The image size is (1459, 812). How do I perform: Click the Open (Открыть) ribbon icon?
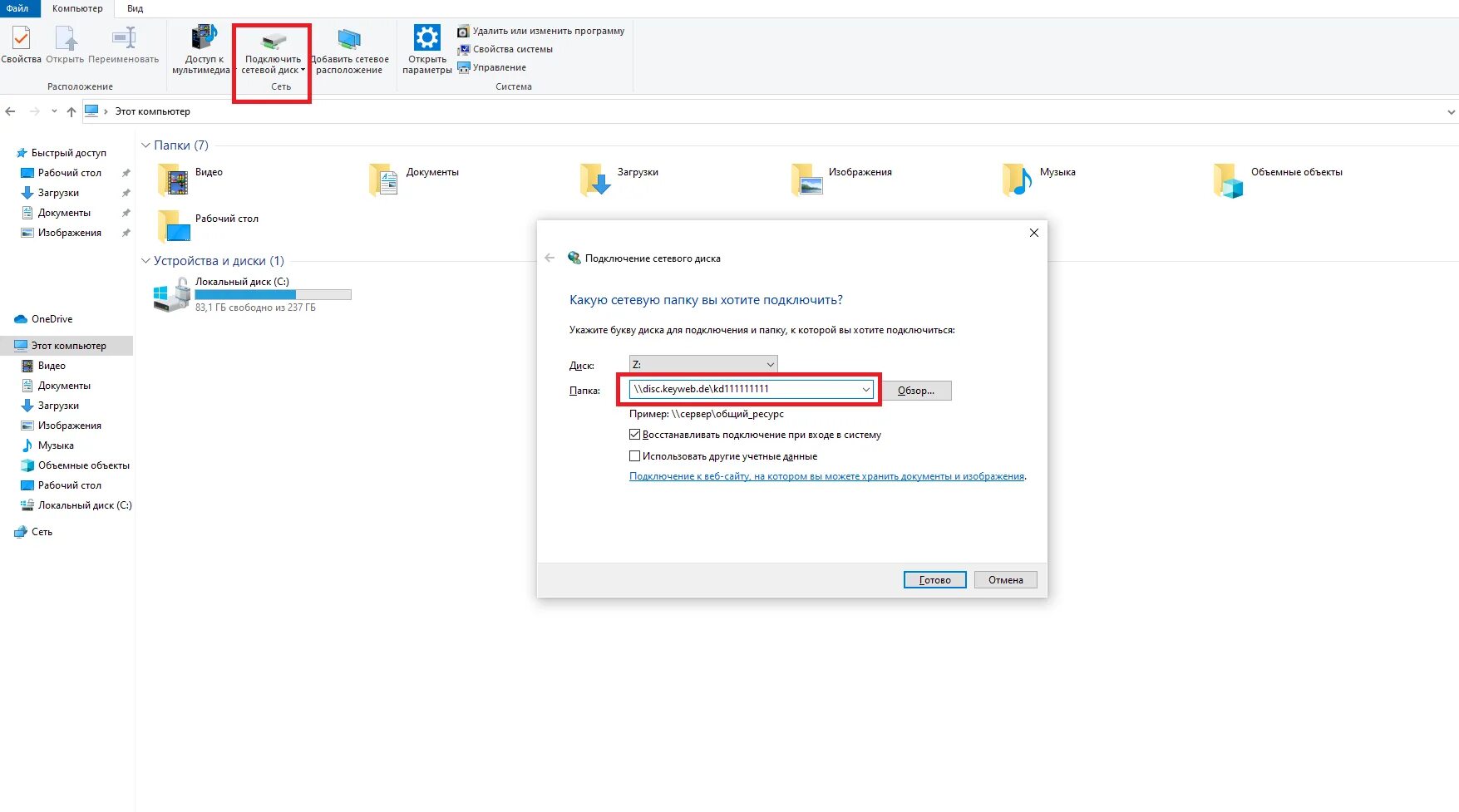tap(66, 38)
